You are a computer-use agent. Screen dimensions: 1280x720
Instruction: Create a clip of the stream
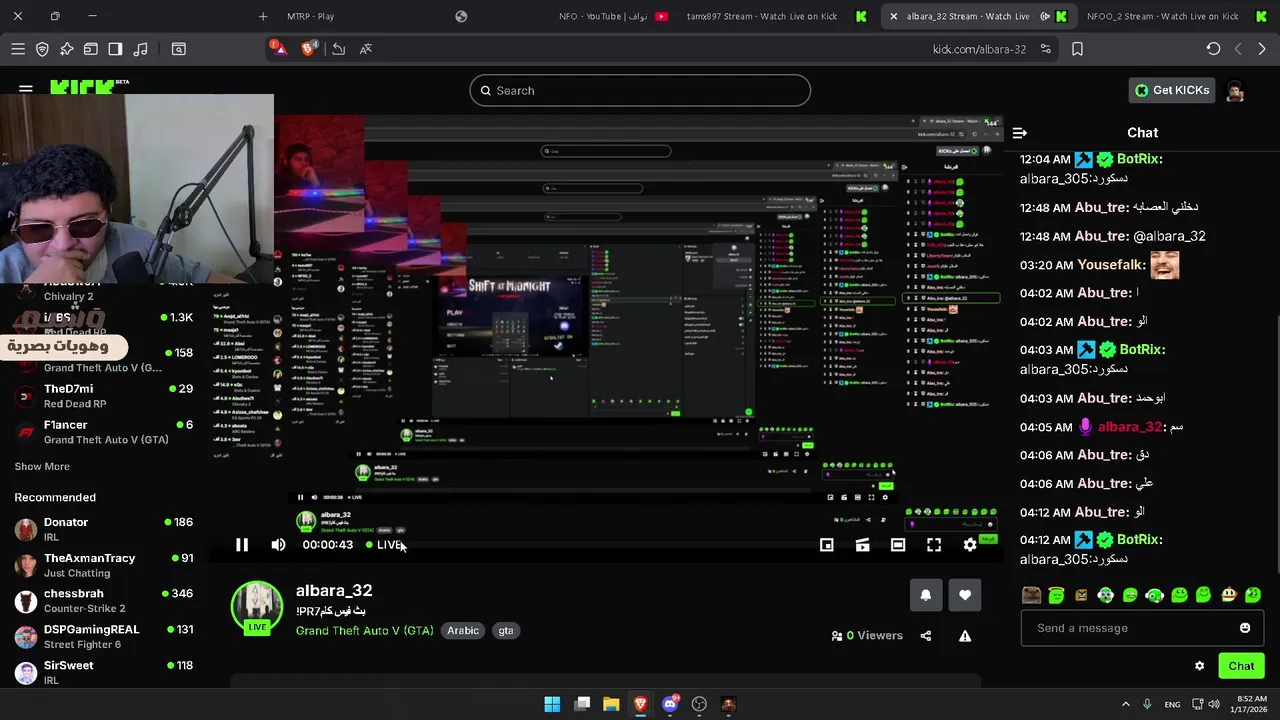click(862, 545)
